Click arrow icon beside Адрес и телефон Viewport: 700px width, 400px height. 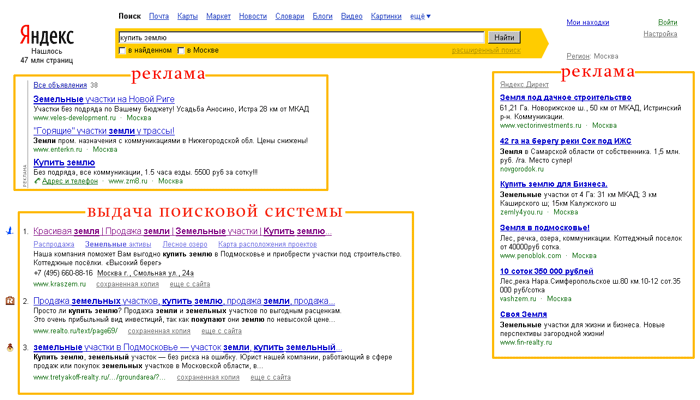click(x=37, y=181)
